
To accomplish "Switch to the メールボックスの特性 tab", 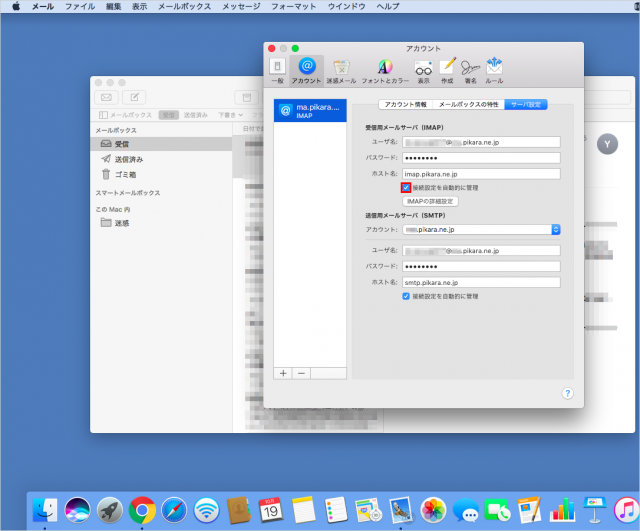I will tap(470, 104).
